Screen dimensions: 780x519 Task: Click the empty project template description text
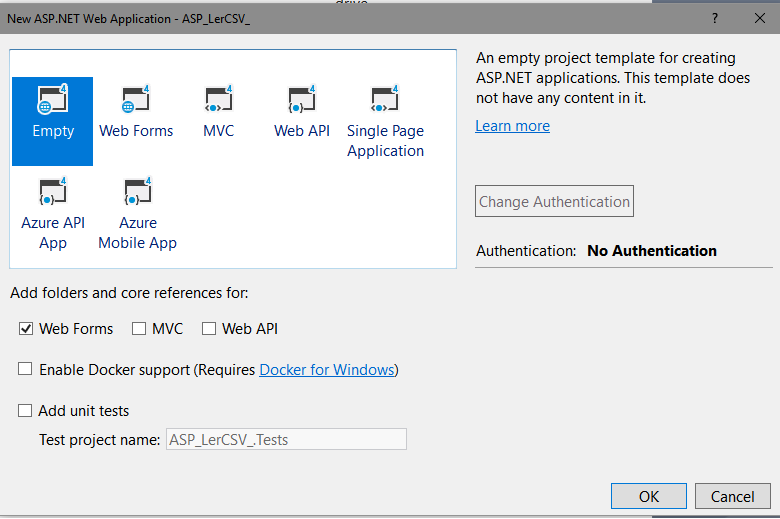point(613,78)
